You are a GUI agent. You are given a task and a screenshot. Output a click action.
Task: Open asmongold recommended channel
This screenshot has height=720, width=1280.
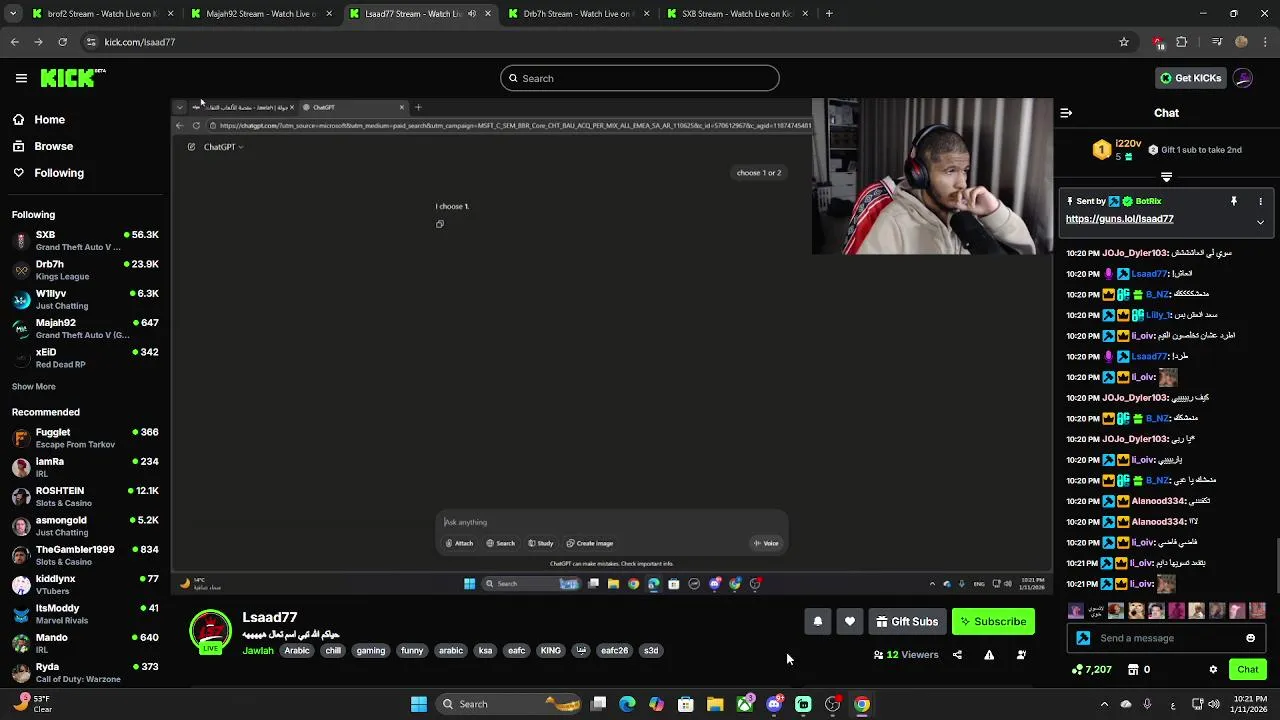[85, 526]
